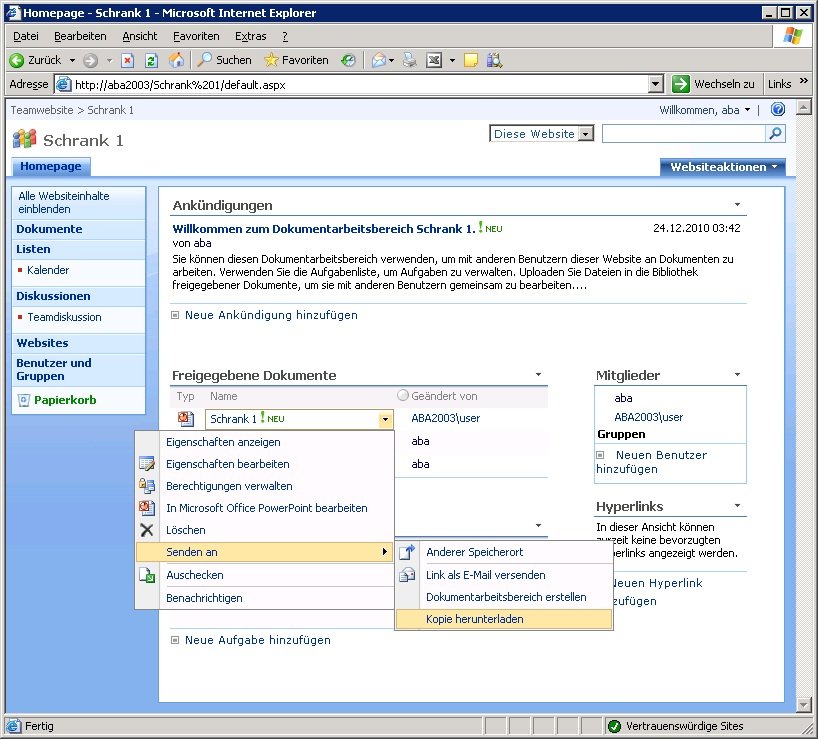This screenshot has width=818, height=739.
Task: Click the vertical scrollbar up arrow
Action: 804,108
